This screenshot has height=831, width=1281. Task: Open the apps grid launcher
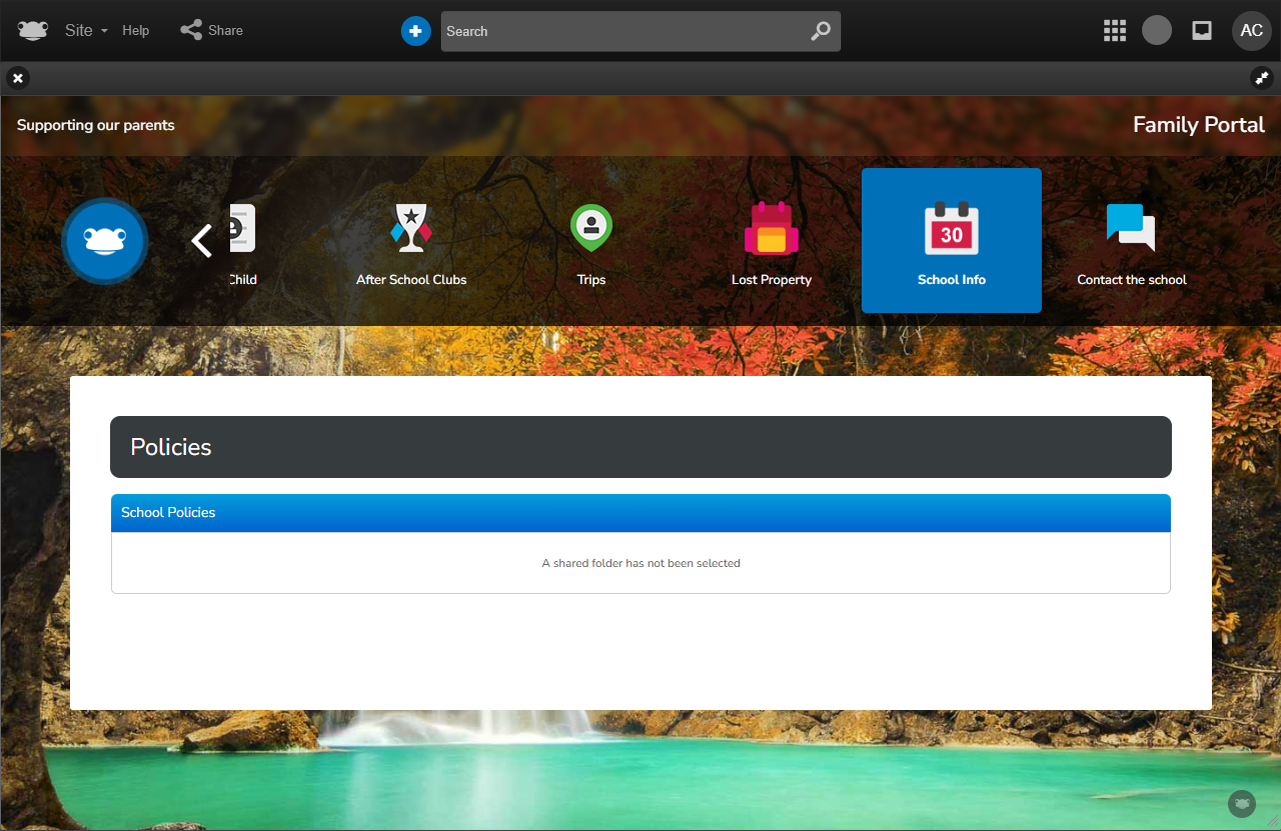1114,31
